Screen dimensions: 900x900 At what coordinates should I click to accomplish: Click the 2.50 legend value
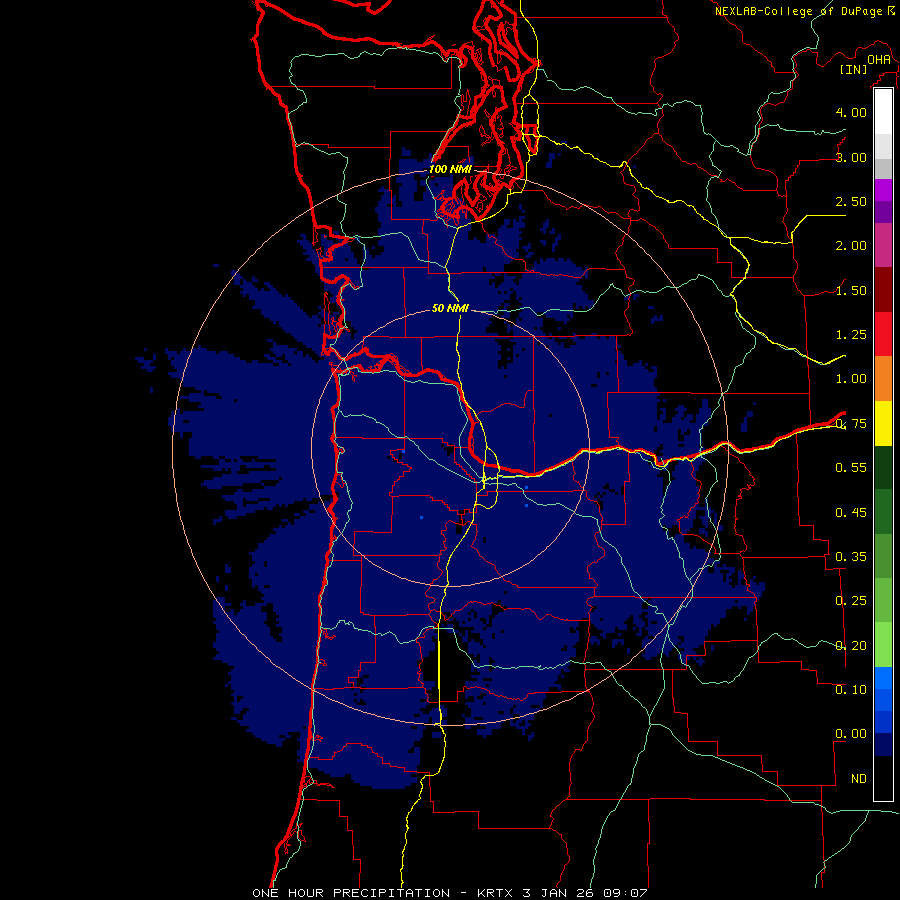click(851, 201)
